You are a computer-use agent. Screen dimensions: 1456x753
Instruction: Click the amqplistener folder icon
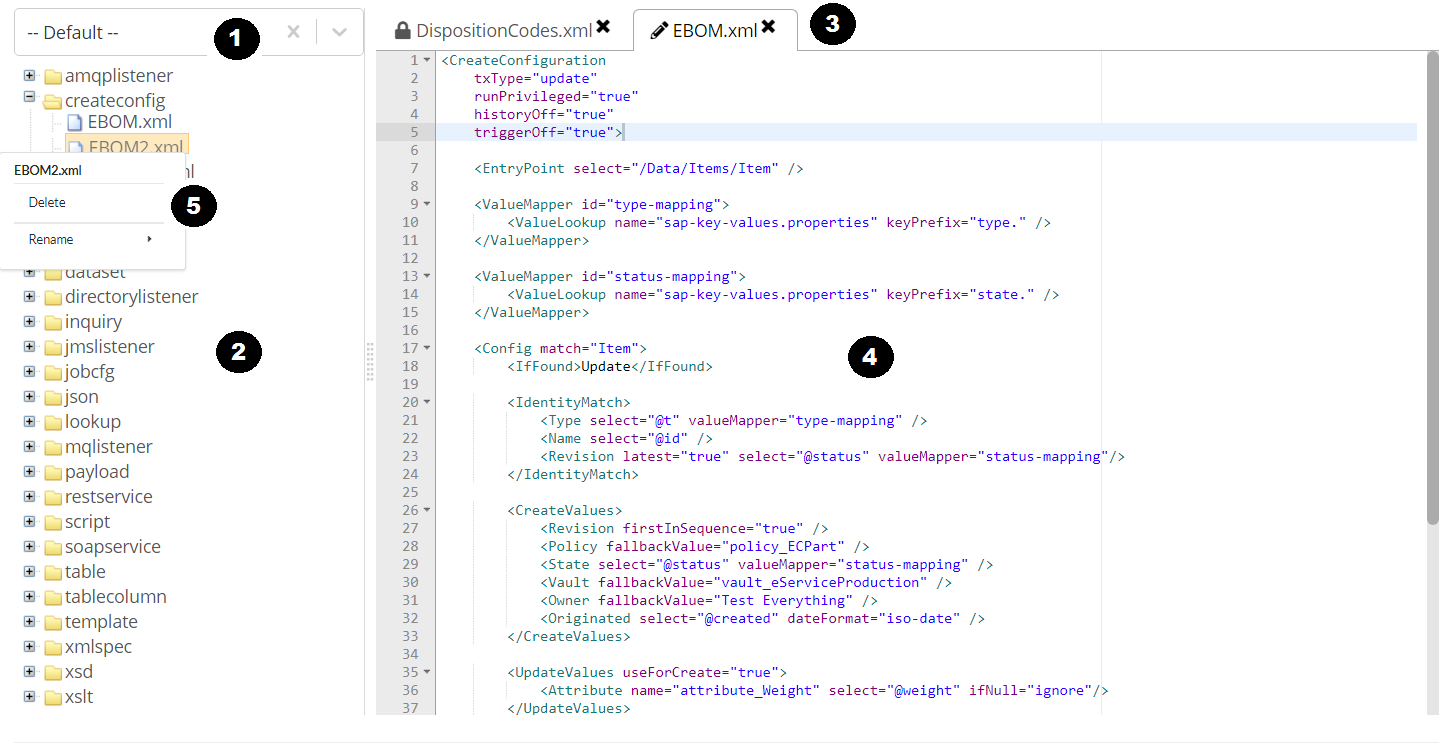tap(53, 76)
